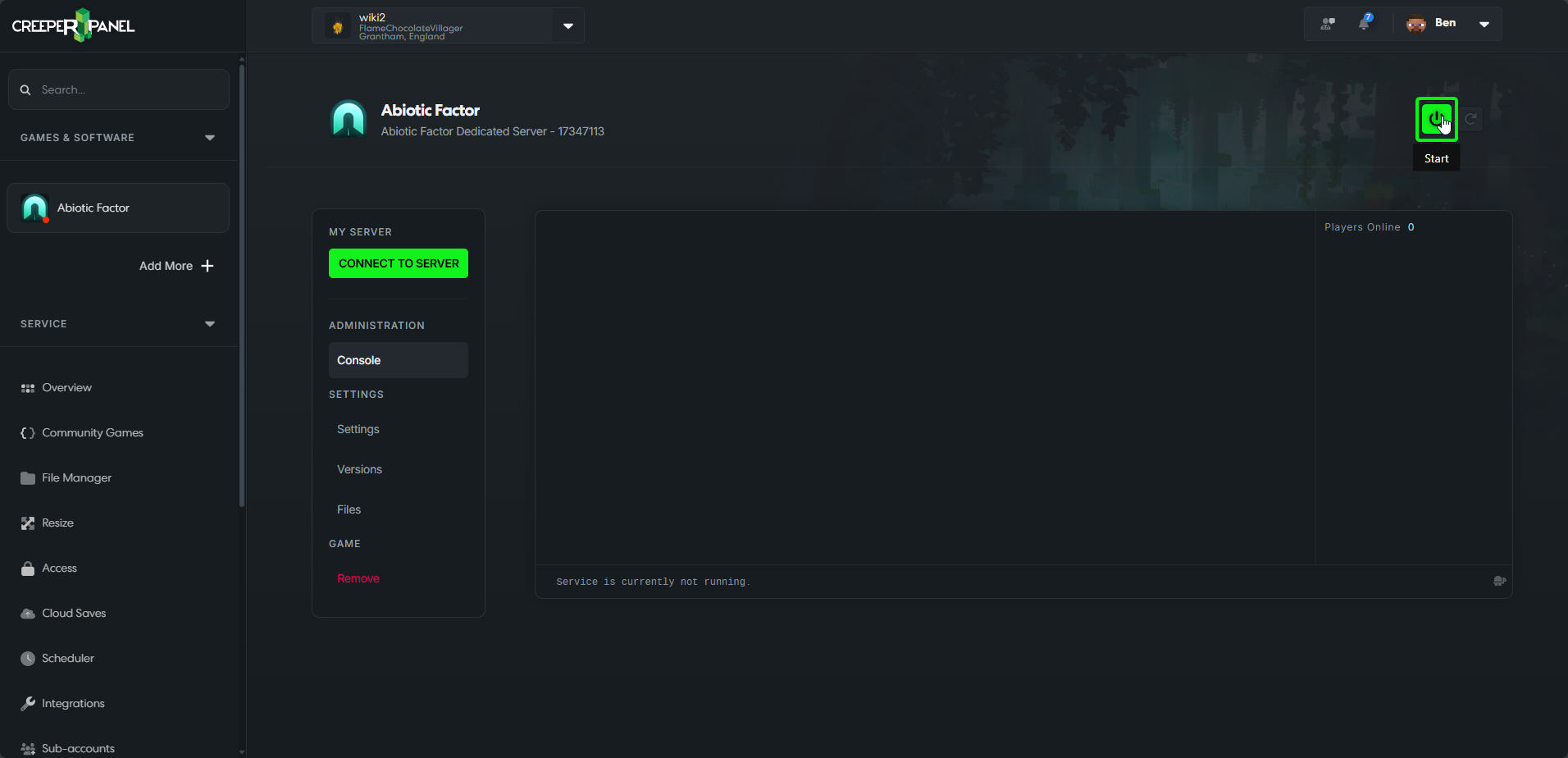Open Sub-accounts link in sidebar
The width and height of the screenshot is (1568, 758).
[x=78, y=749]
